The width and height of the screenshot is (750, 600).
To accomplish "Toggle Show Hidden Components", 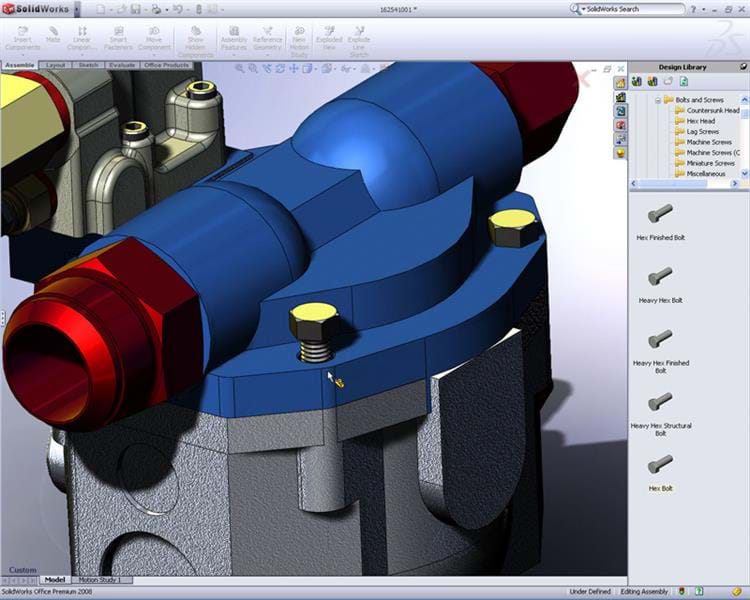I will tap(196, 42).
